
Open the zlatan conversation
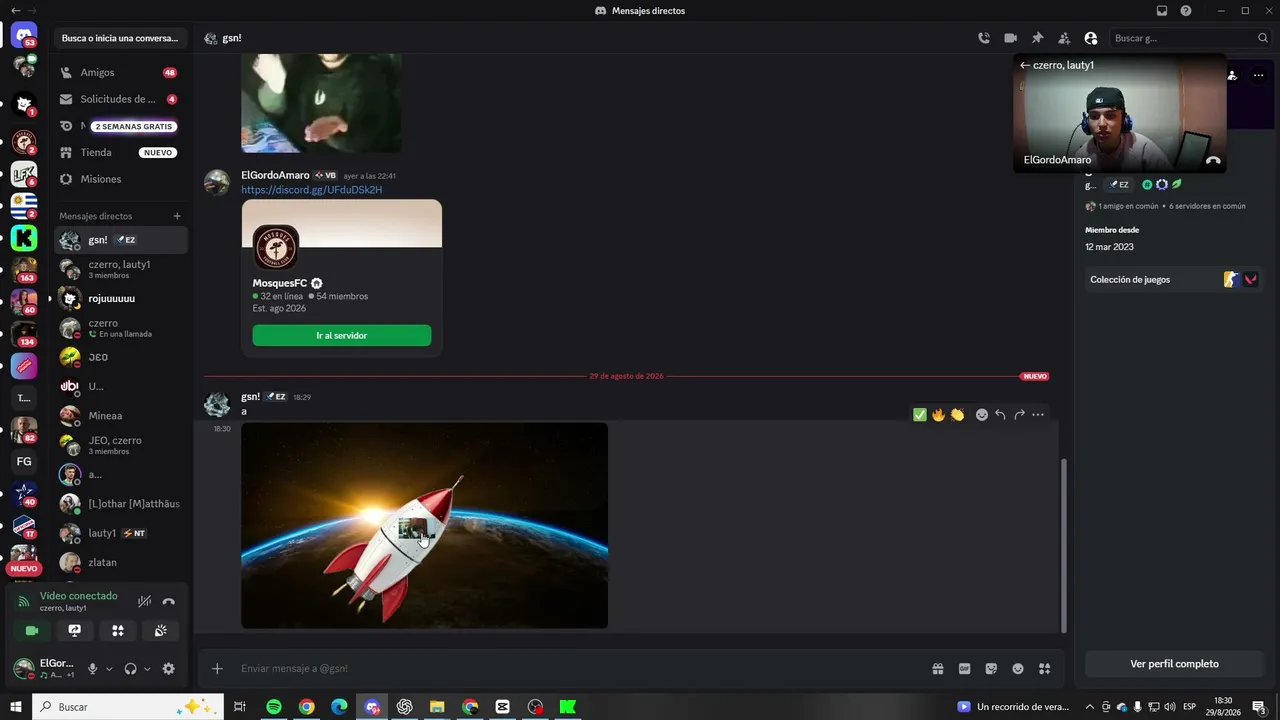click(120, 562)
